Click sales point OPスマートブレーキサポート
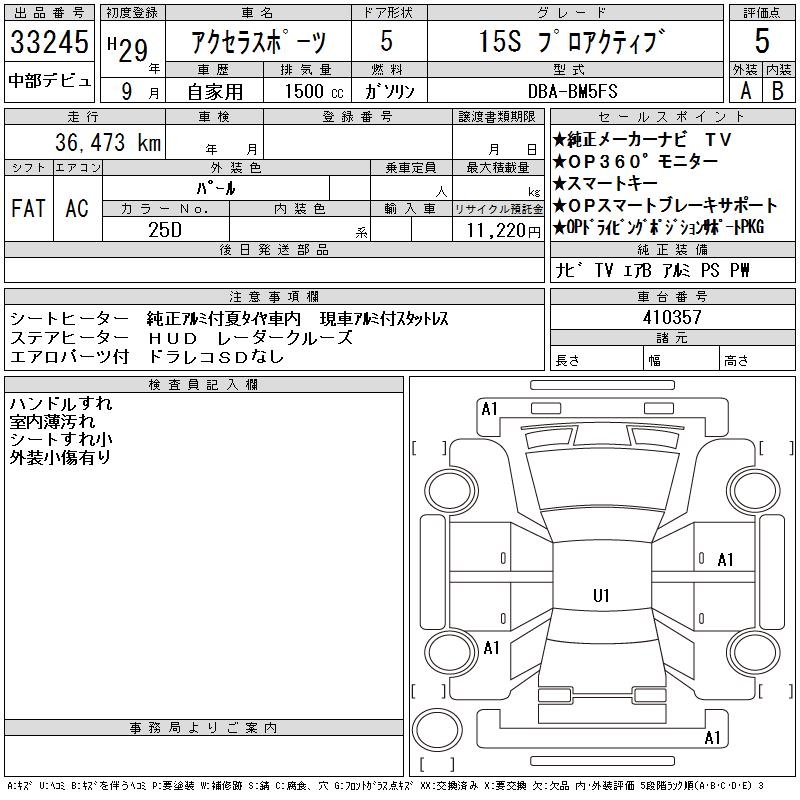 click(x=665, y=205)
